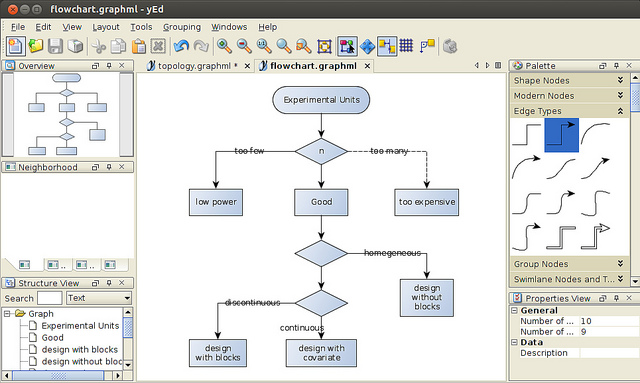The height and width of the screenshot is (383, 640).
Task: Click the Structure View horizontal scrollbar
Action: [x=62, y=375]
